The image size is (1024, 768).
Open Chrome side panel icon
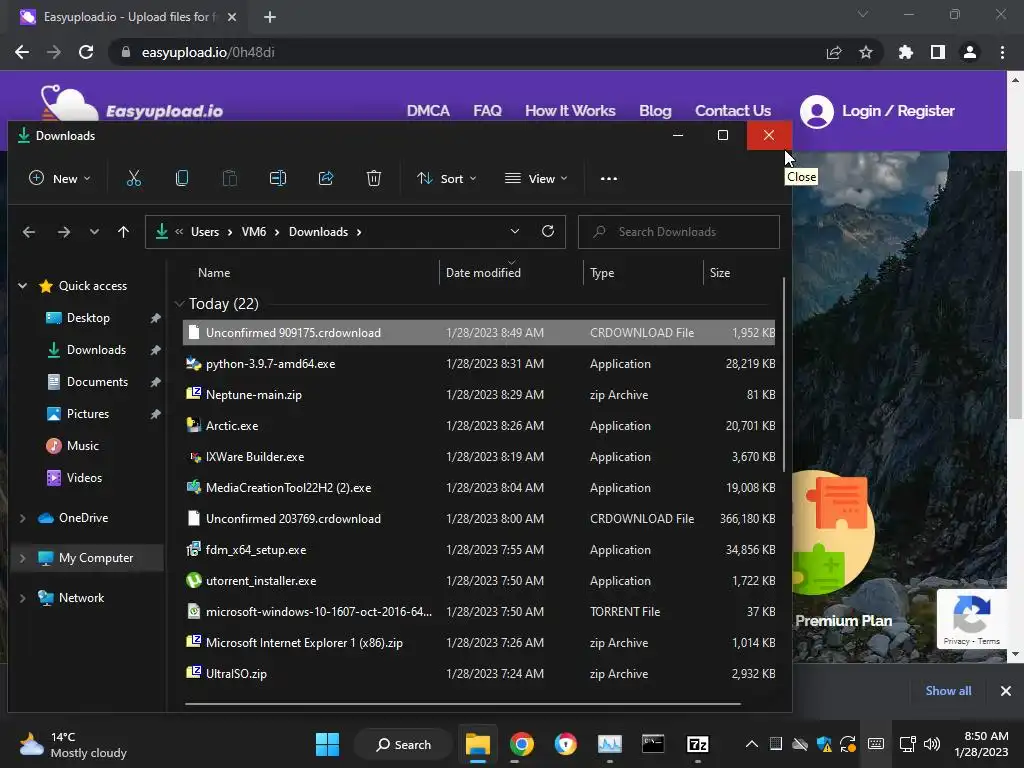tap(938, 52)
